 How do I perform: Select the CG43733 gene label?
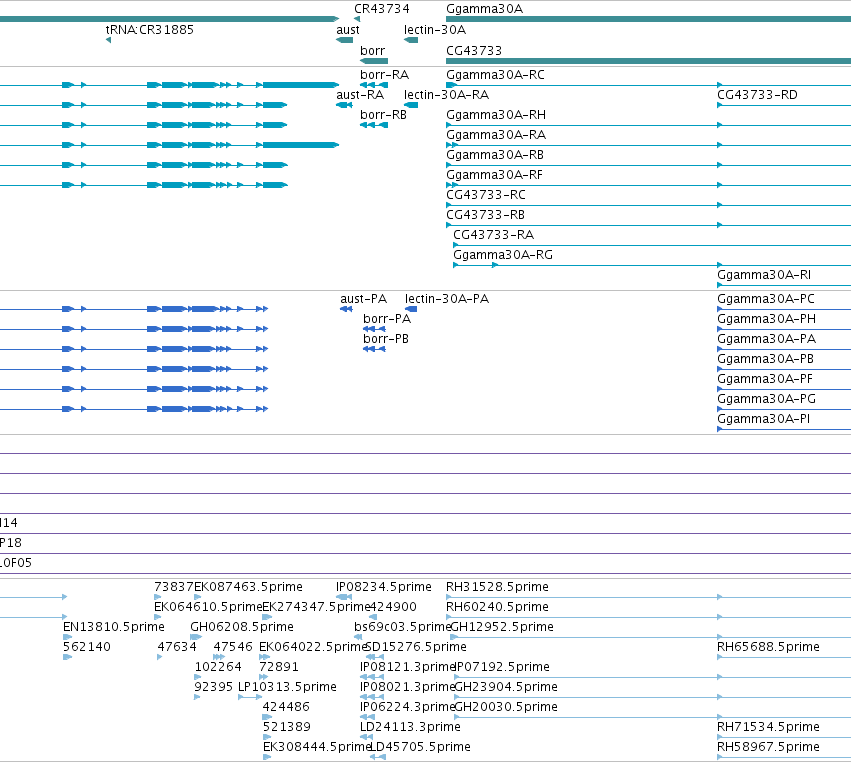coord(474,50)
